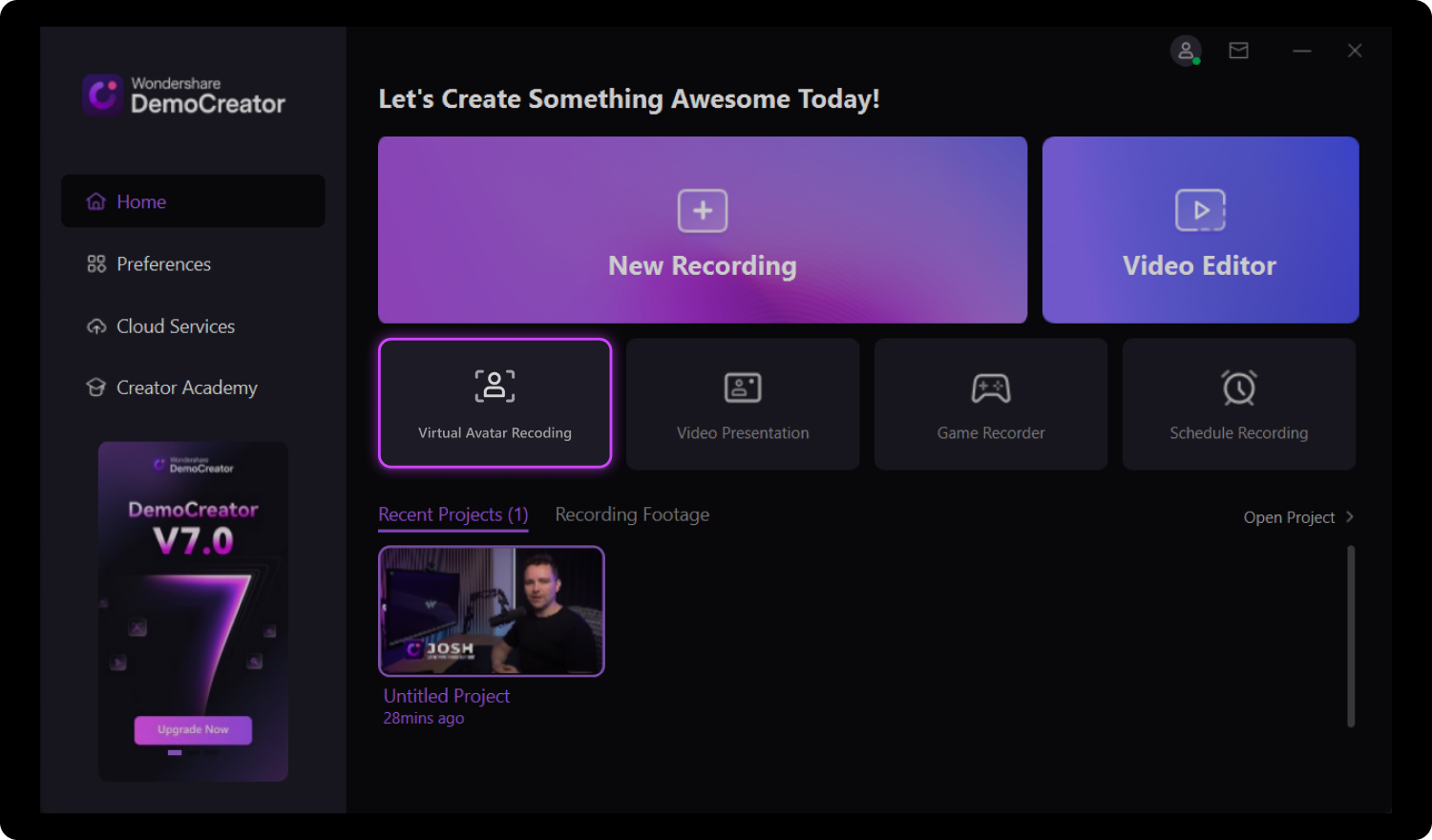Viewport: 1432px width, 840px height.
Task: Click the Wondershare DemoCreator logo
Action: tap(183, 95)
